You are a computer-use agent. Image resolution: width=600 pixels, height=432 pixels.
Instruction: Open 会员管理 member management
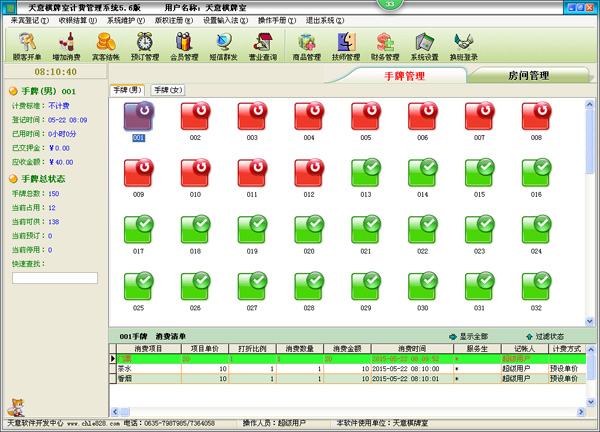[185, 46]
